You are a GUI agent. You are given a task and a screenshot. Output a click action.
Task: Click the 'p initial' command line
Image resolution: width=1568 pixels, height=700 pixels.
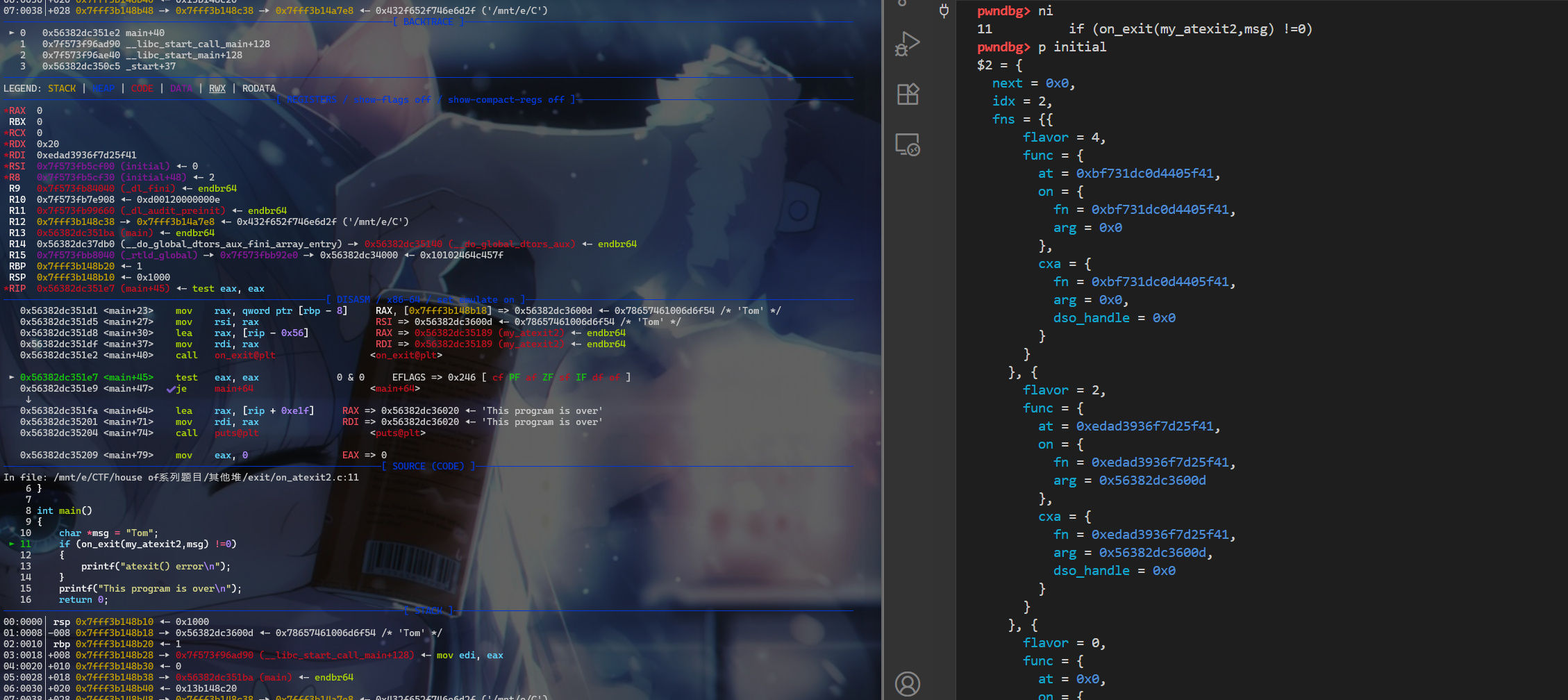(1071, 47)
